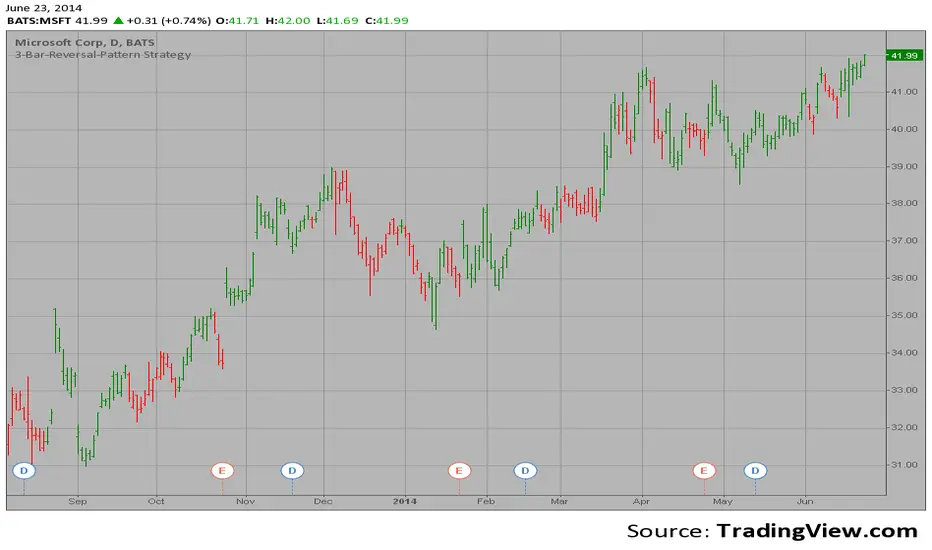
Task: Click the BATS:MSFT ticker symbol
Action: [x=39, y=20]
